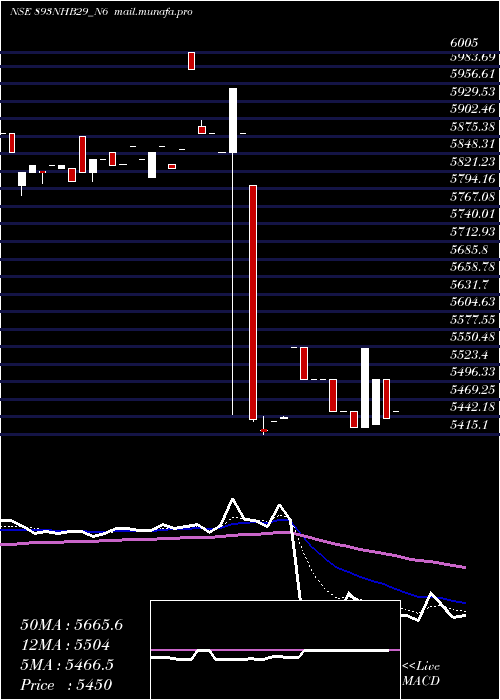Screen dimensions: 500x700
Task: Click the 5MA : 5466.5 readout
Action: point(67,665)
